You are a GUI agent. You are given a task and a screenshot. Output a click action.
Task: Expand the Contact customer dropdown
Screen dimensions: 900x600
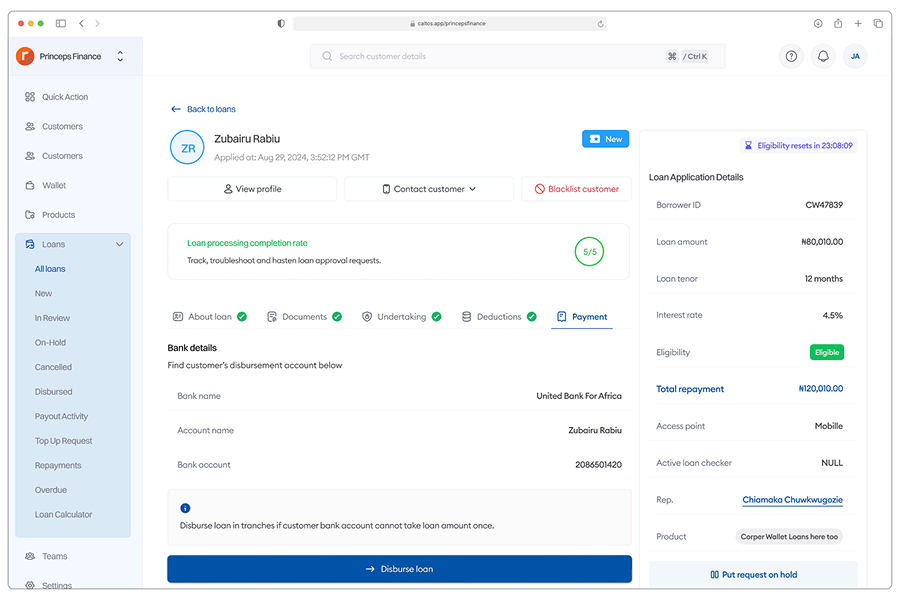[x=429, y=189]
